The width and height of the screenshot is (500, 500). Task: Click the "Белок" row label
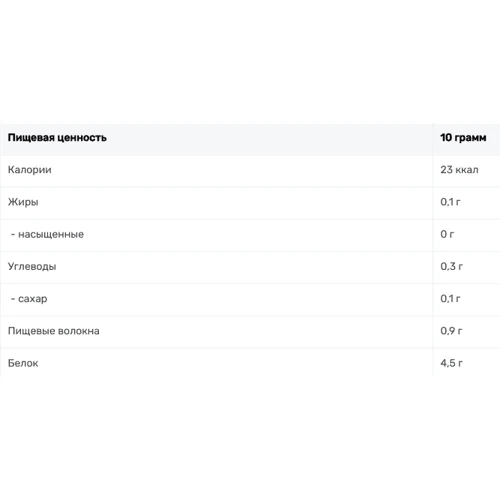(23, 363)
